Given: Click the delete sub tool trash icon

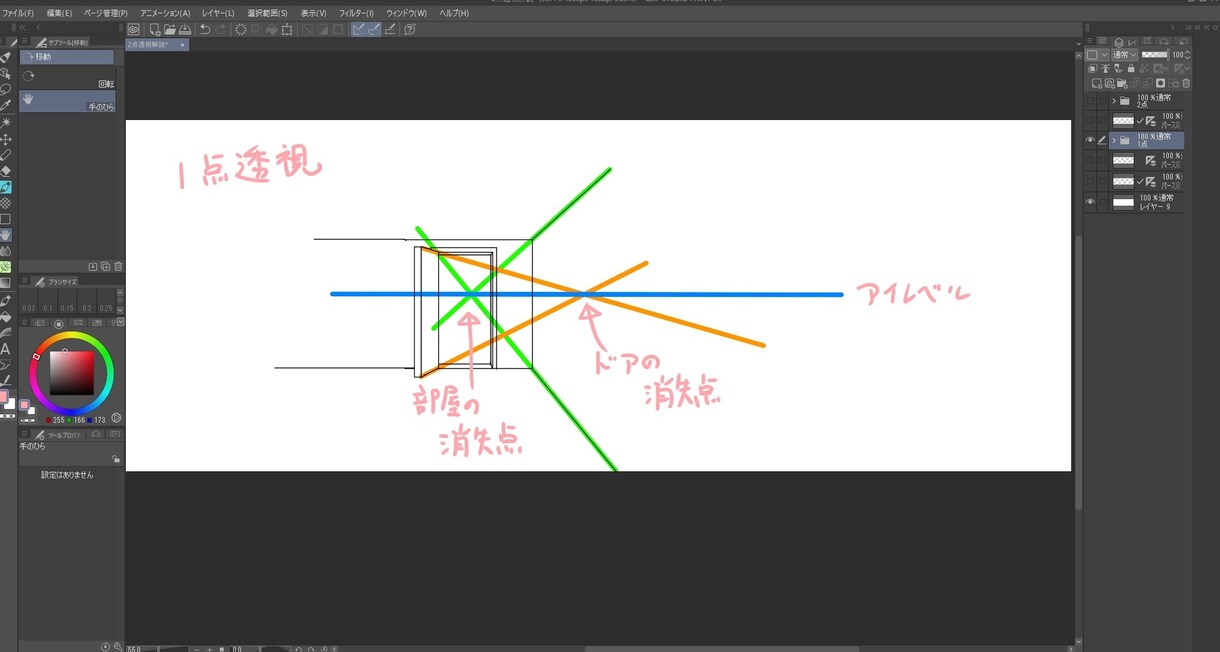Looking at the screenshot, I should click(118, 266).
